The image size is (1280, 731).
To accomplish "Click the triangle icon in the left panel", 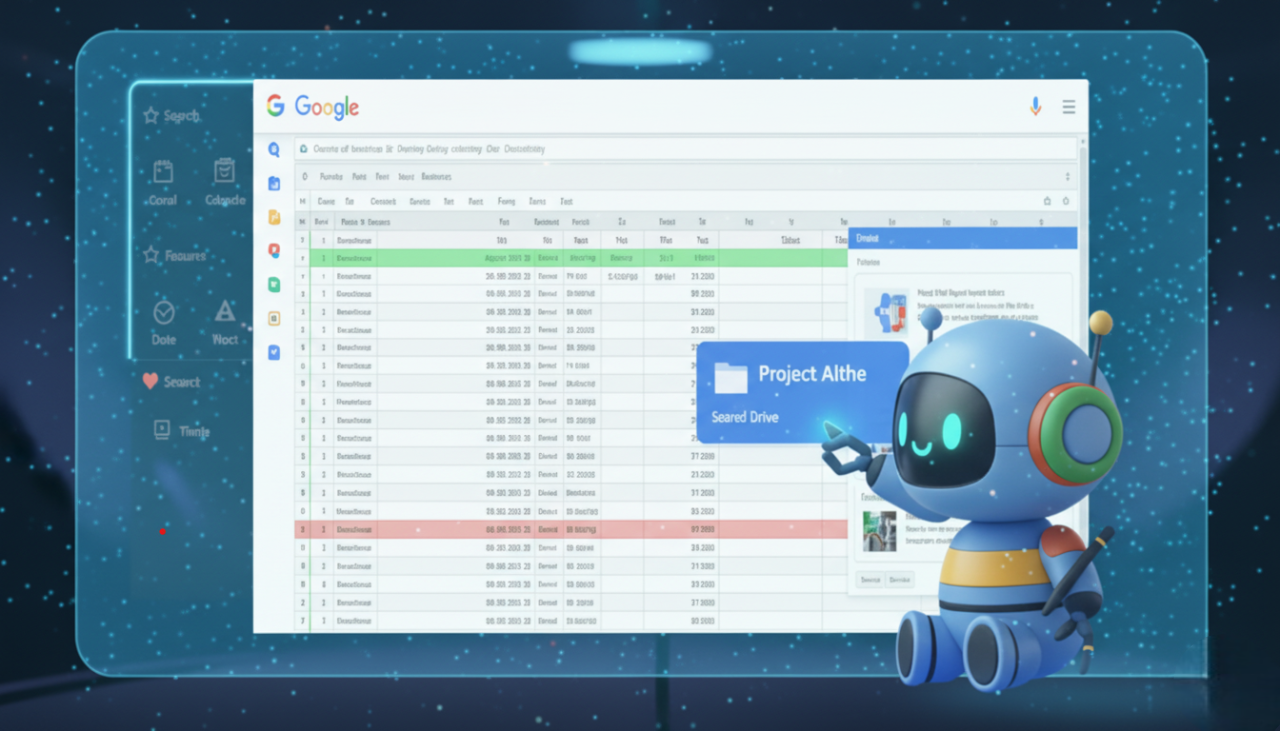I will coord(225,311).
